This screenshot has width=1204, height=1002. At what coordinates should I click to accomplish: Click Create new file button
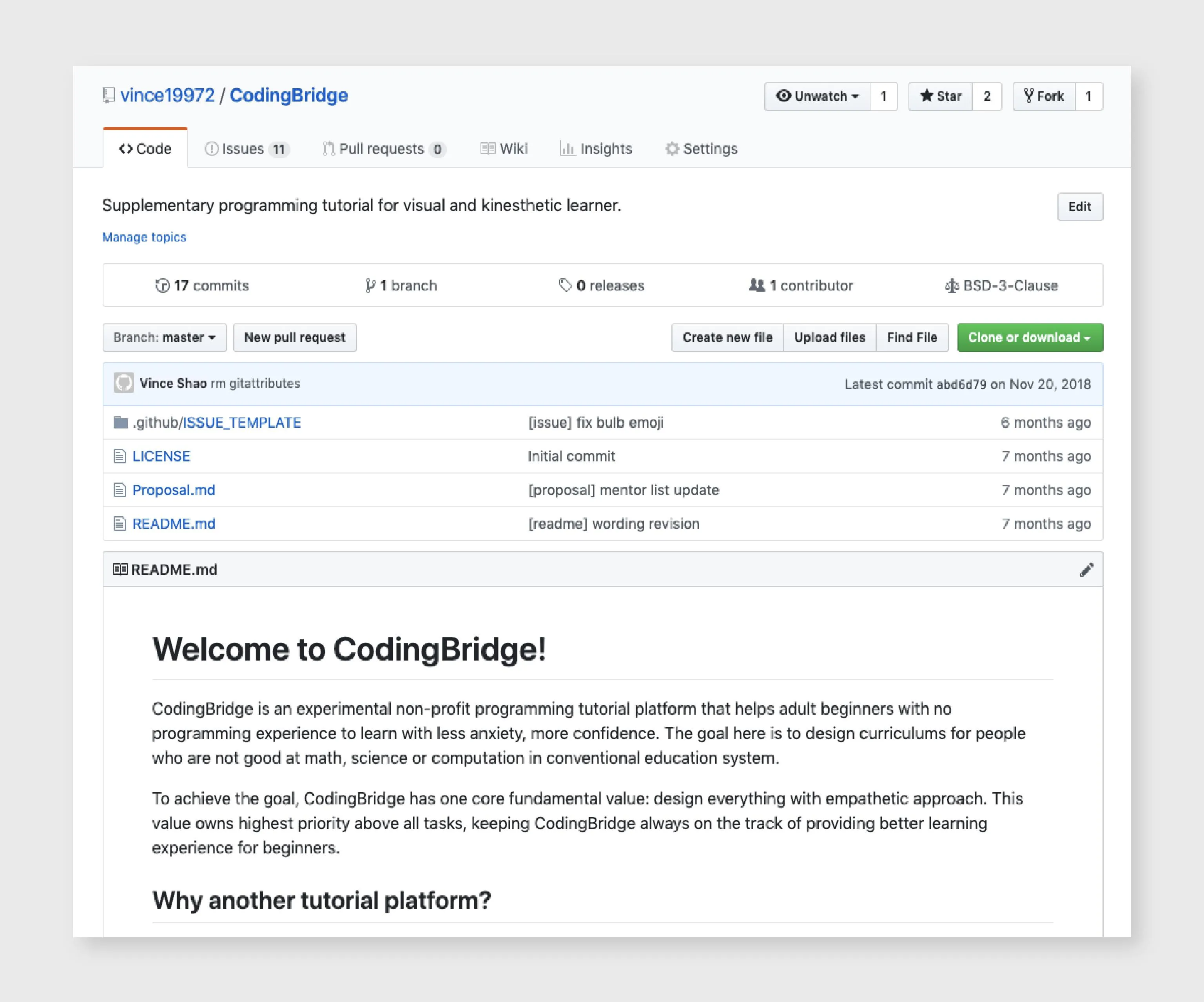coord(727,337)
